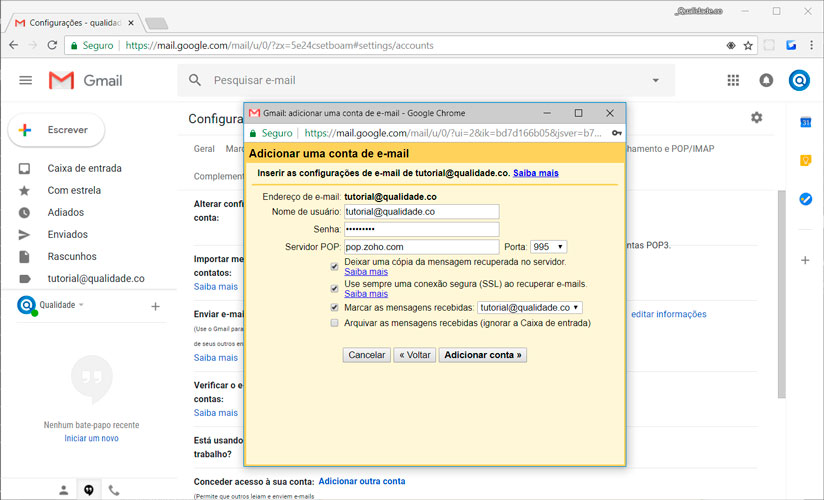Open Google Tasks side panel icon

pyautogui.click(x=805, y=199)
